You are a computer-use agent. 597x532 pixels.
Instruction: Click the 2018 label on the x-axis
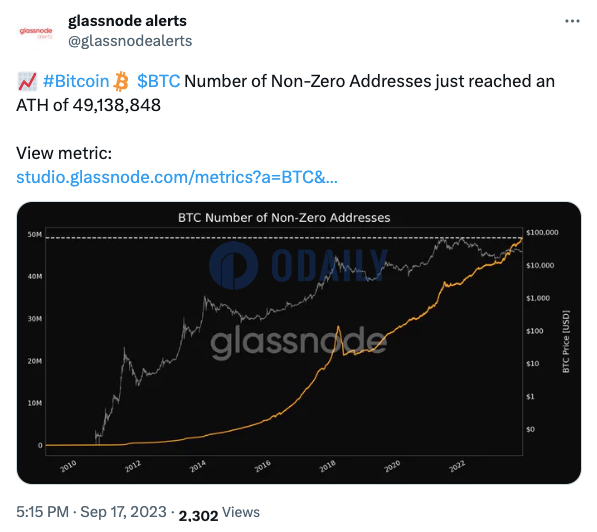[327, 466]
